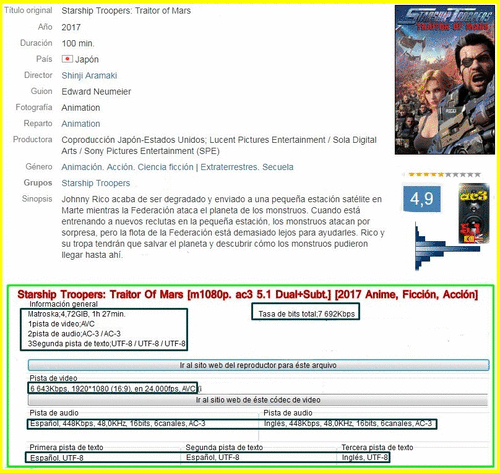Open the Animación genre link
The image size is (500, 473).
point(82,167)
